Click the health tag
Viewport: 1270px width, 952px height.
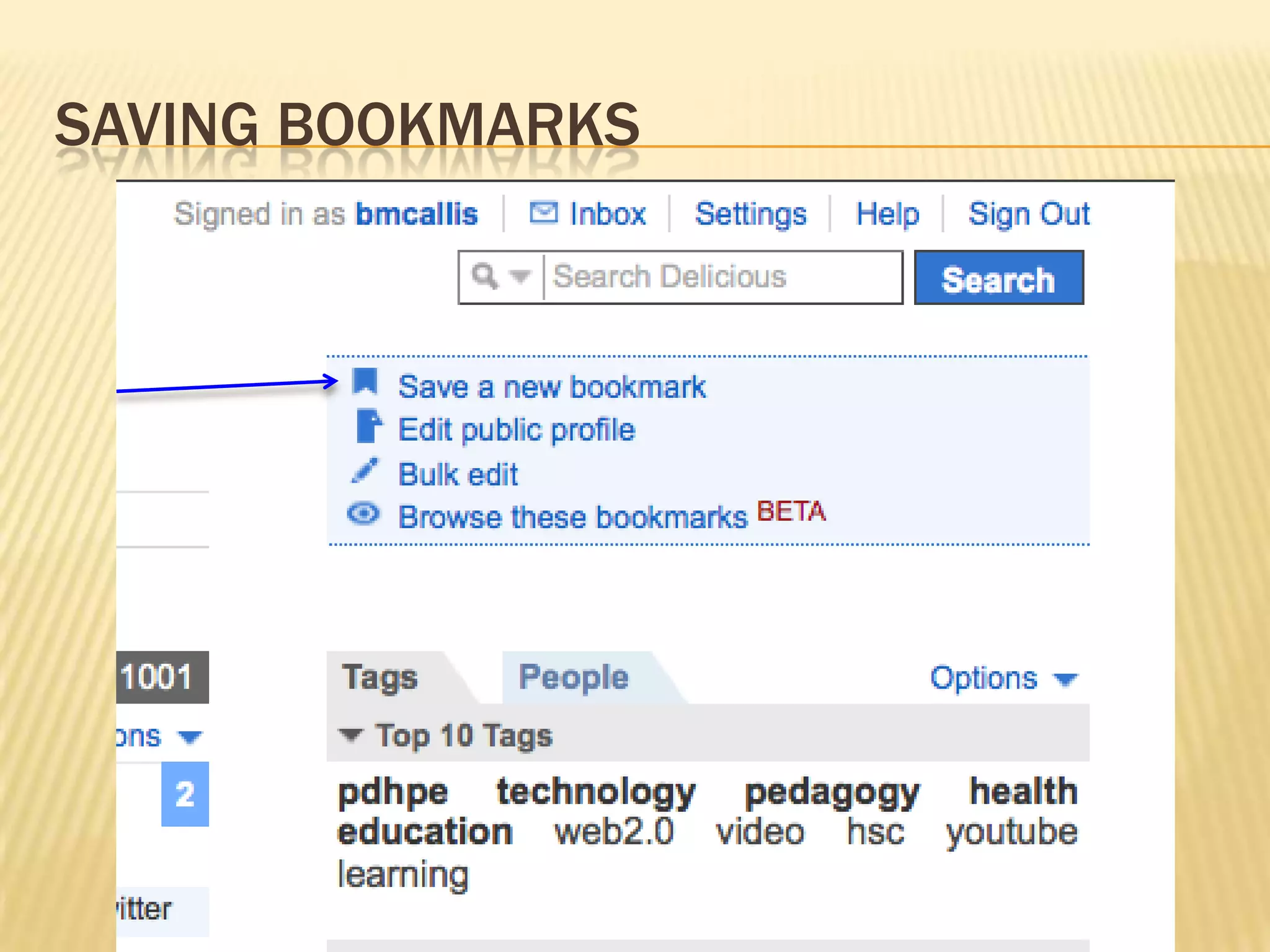click(1024, 790)
